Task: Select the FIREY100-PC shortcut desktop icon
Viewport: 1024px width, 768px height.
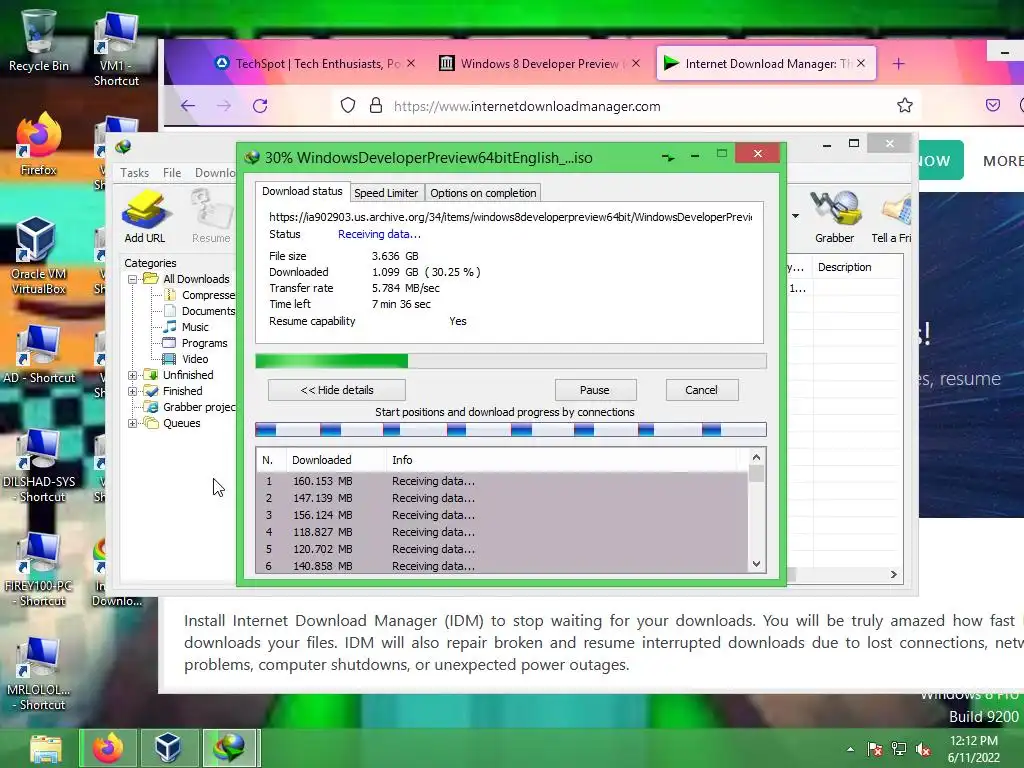Action: (x=39, y=570)
